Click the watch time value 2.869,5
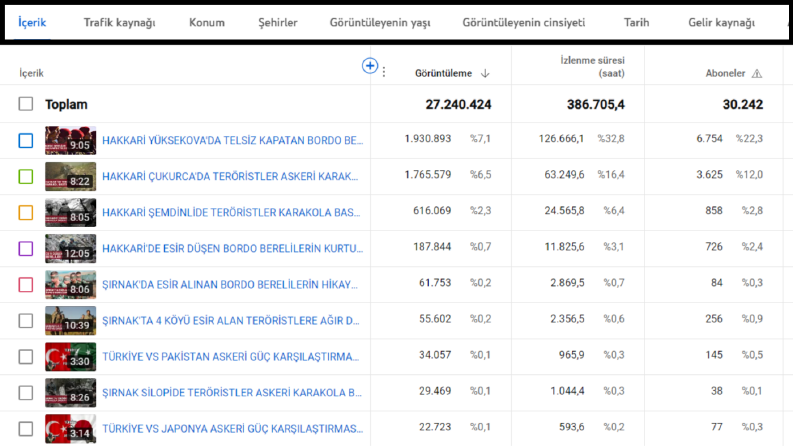793x446 pixels. pyautogui.click(x=567, y=283)
